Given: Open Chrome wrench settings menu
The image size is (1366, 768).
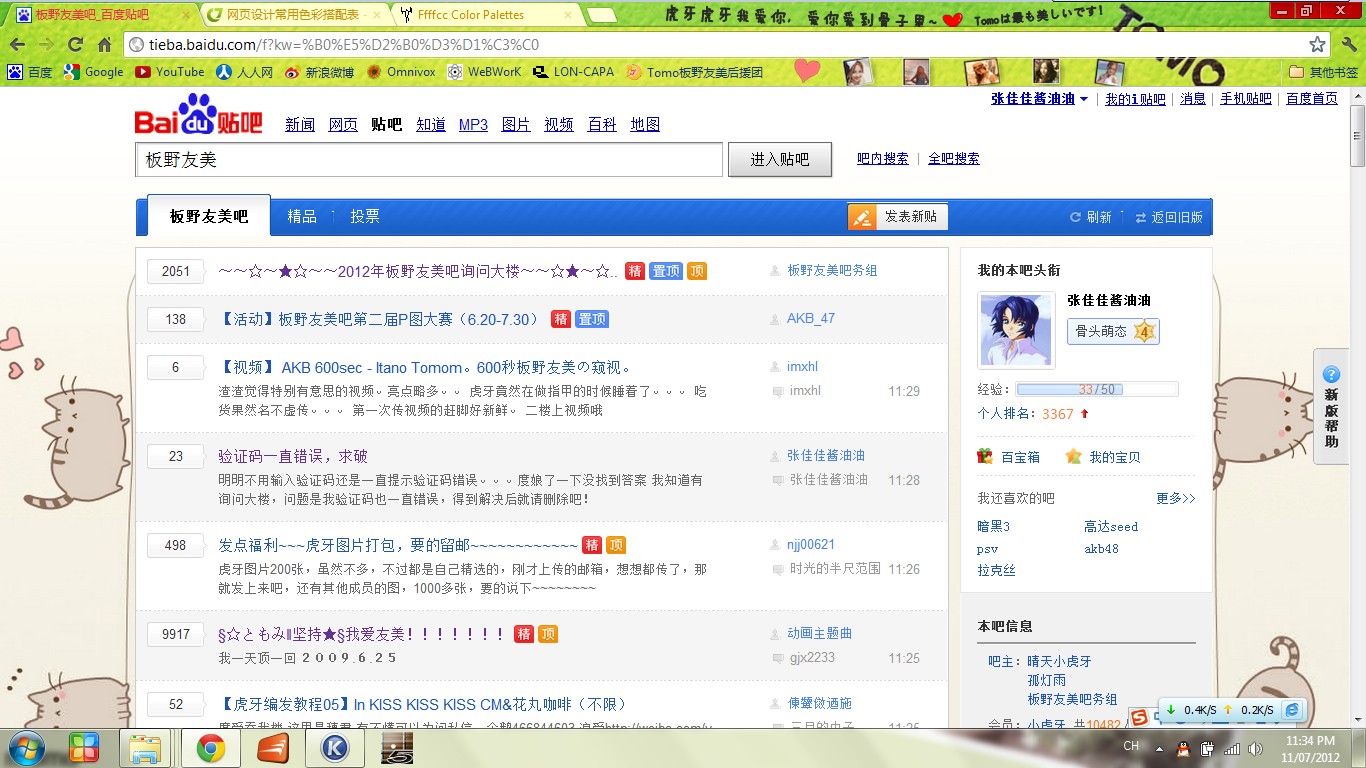Looking at the screenshot, I should pyautogui.click(x=1348, y=45).
